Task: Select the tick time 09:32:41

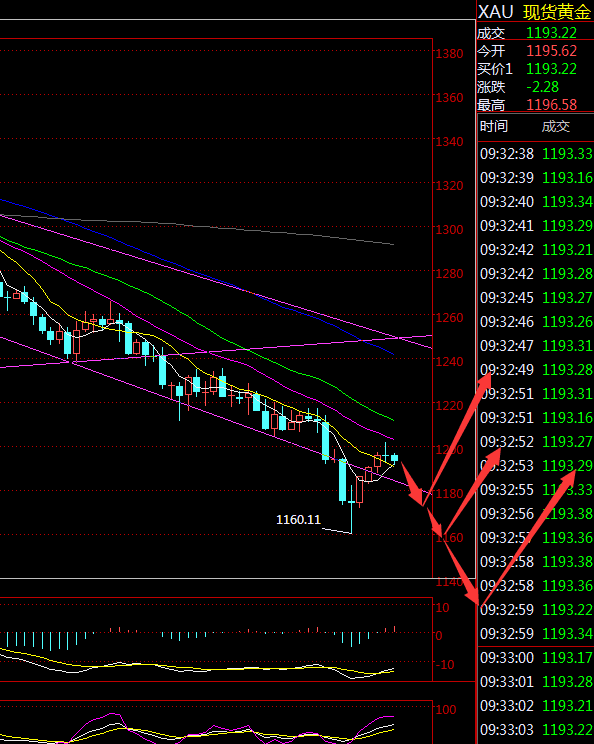Action: [x=507, y=225]
